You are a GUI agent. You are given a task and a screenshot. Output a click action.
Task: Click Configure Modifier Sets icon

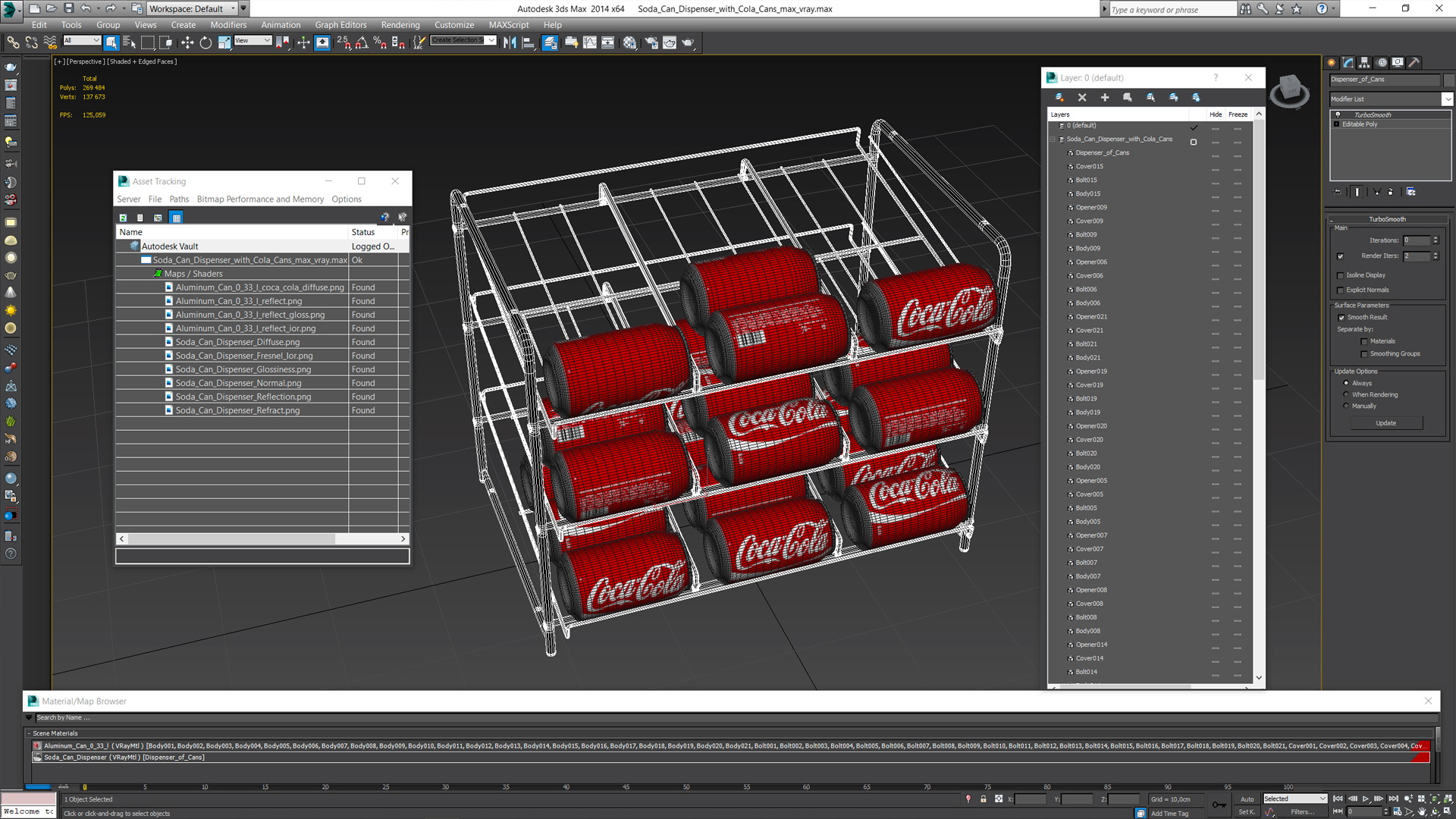[x=1411, y=192]
